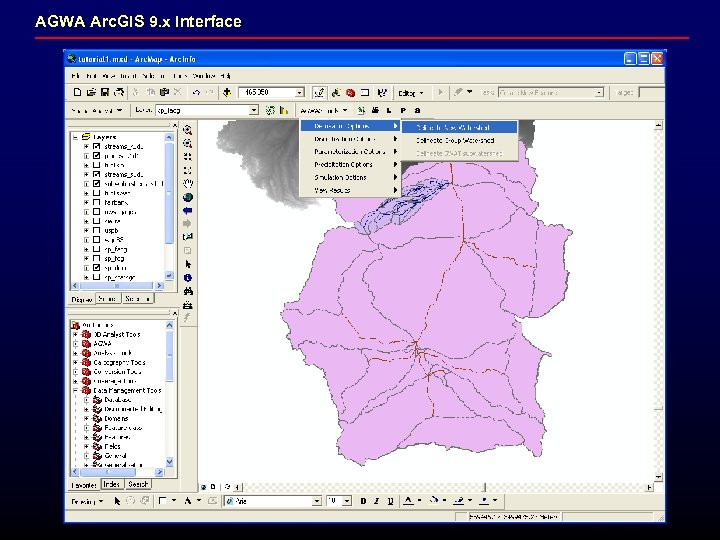This screenshot has height=540, width=720.
Task: Click the AGWA toolbar P button
Action: click(403, 110)
